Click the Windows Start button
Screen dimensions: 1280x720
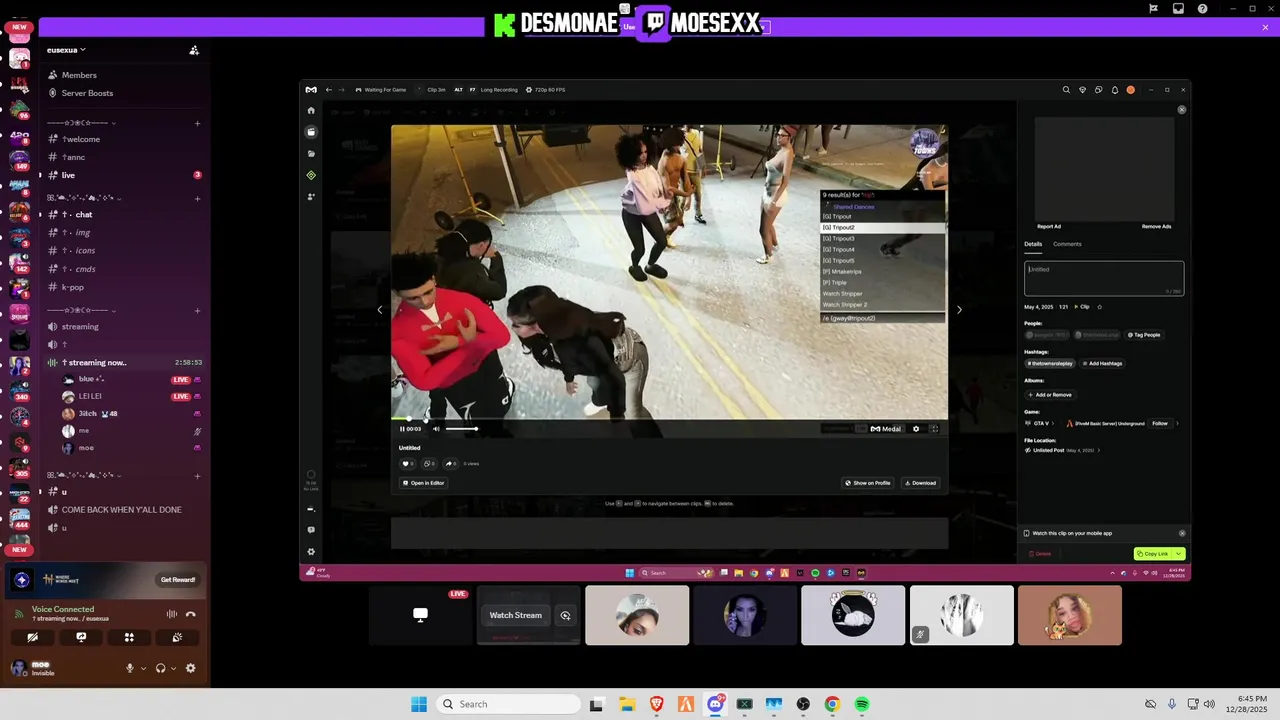click(418, 704)
